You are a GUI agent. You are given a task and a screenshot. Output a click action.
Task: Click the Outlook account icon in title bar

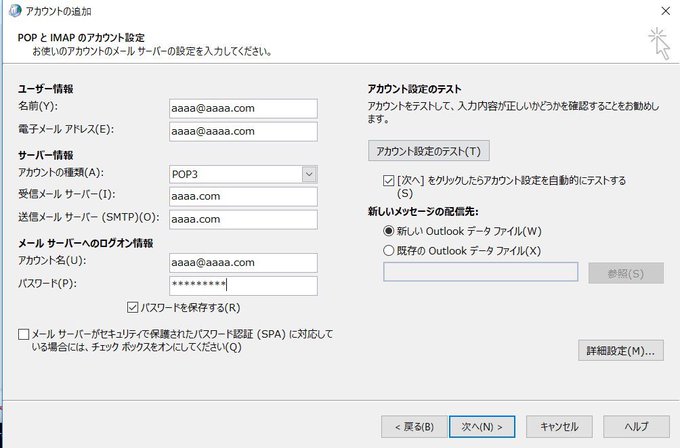(14, 10)
